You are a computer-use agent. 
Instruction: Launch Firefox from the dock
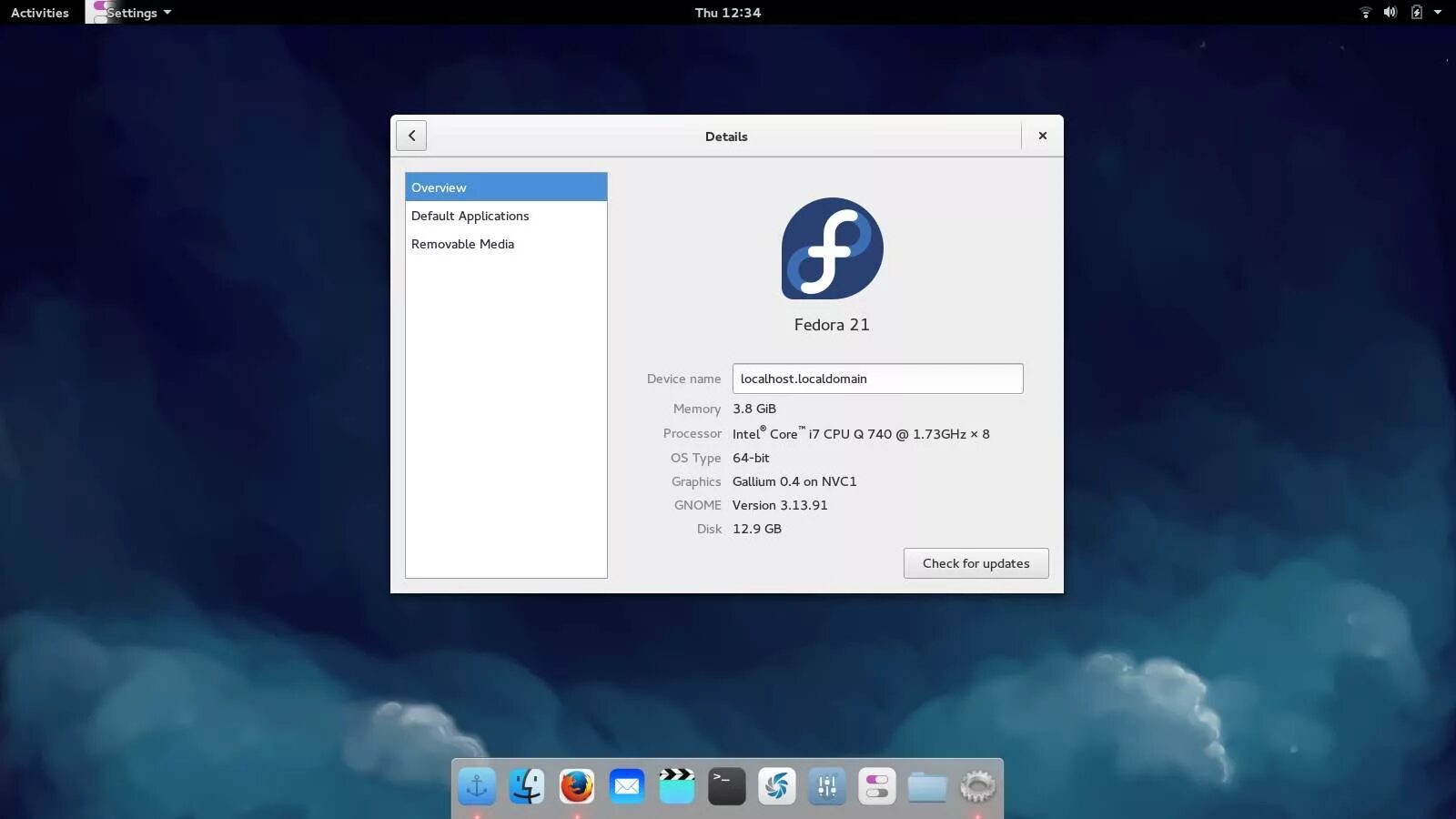pos(577,786)
